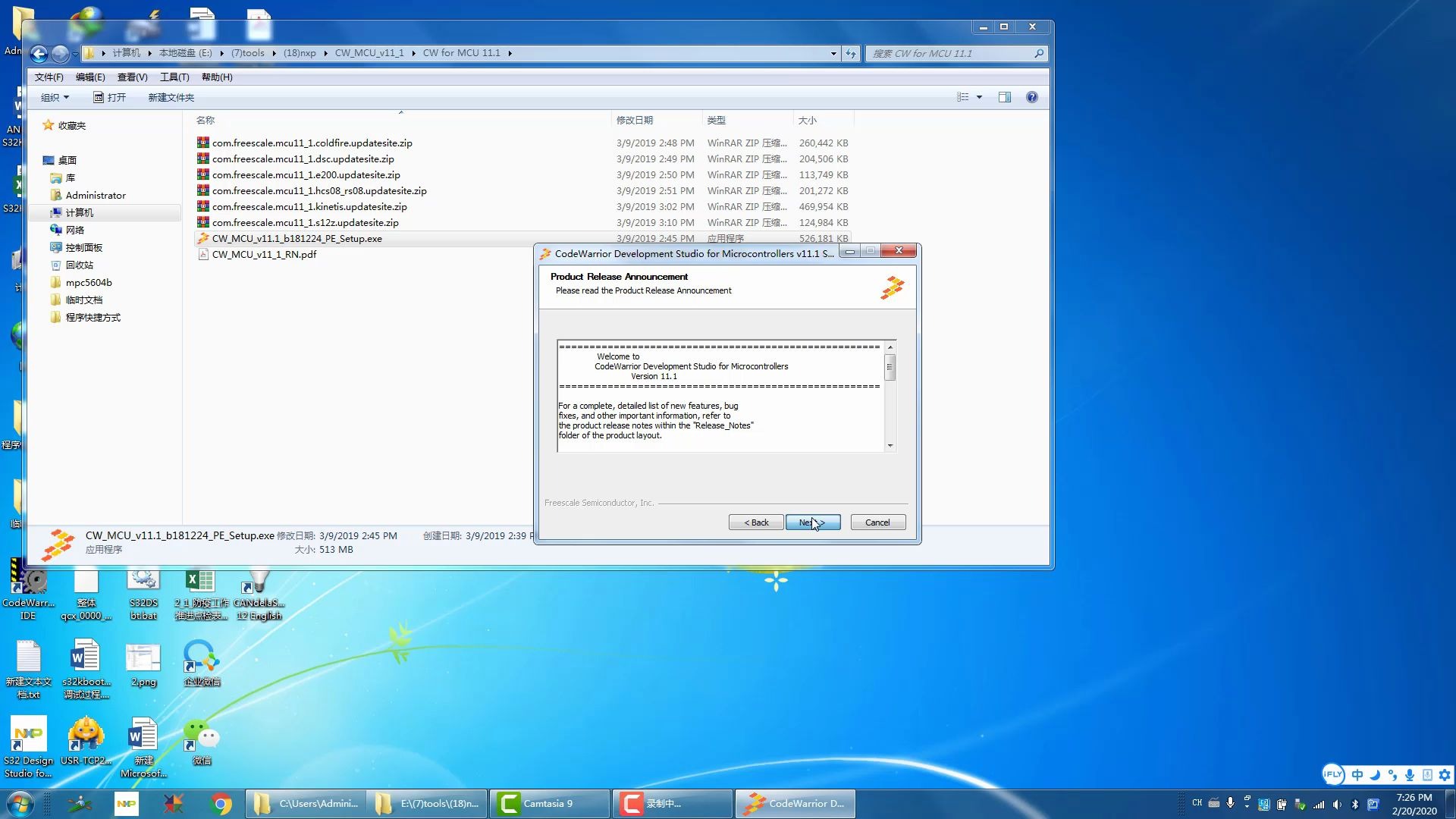Click the volume icon in system tray
The width and height of the screenshot is (1456, 819).
click(x=1337, y=804)
